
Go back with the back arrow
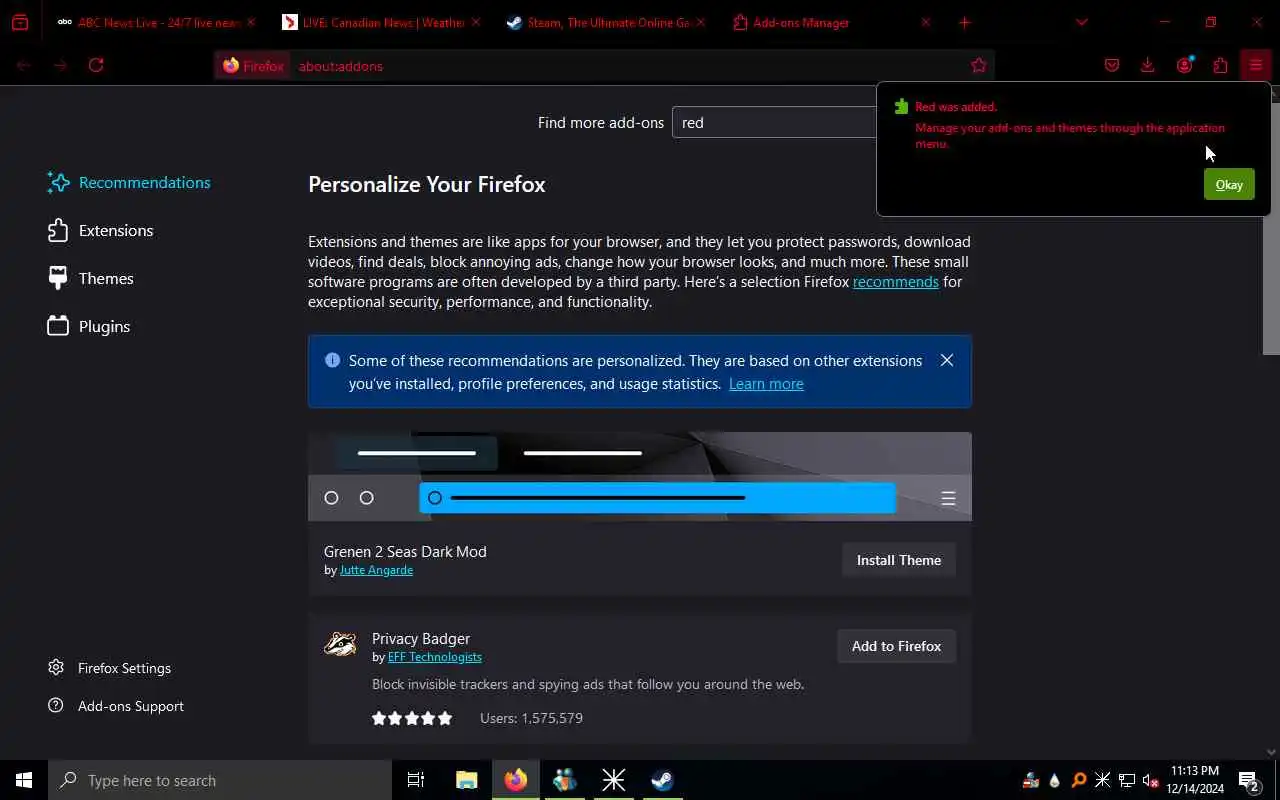(x=24, y=65)
